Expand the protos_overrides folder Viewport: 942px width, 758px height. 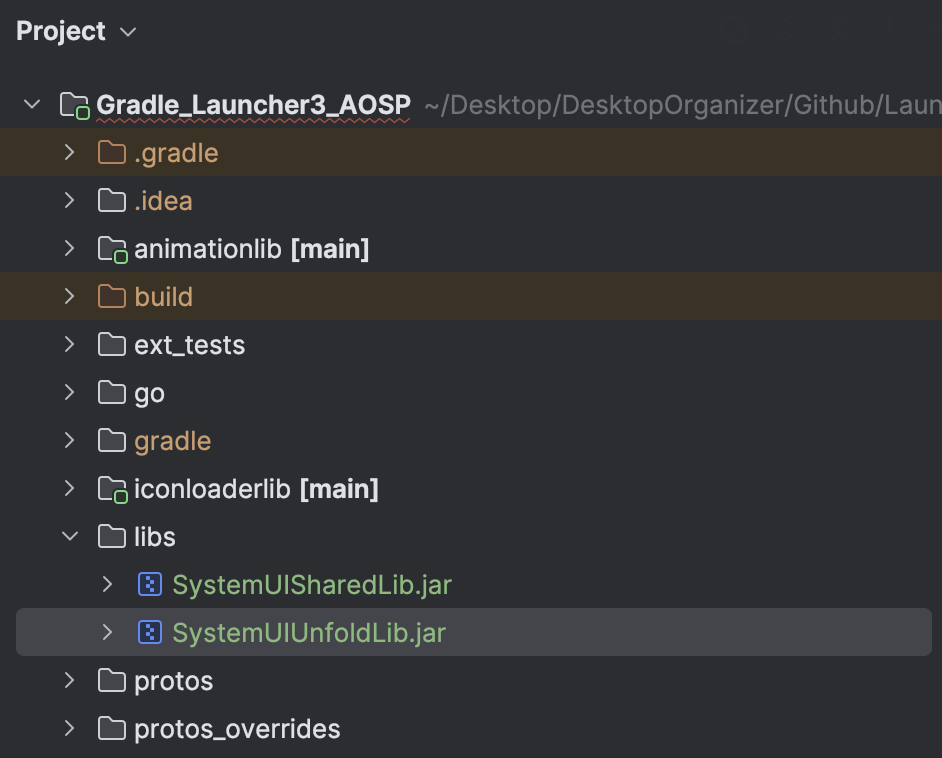click(70, 729)
